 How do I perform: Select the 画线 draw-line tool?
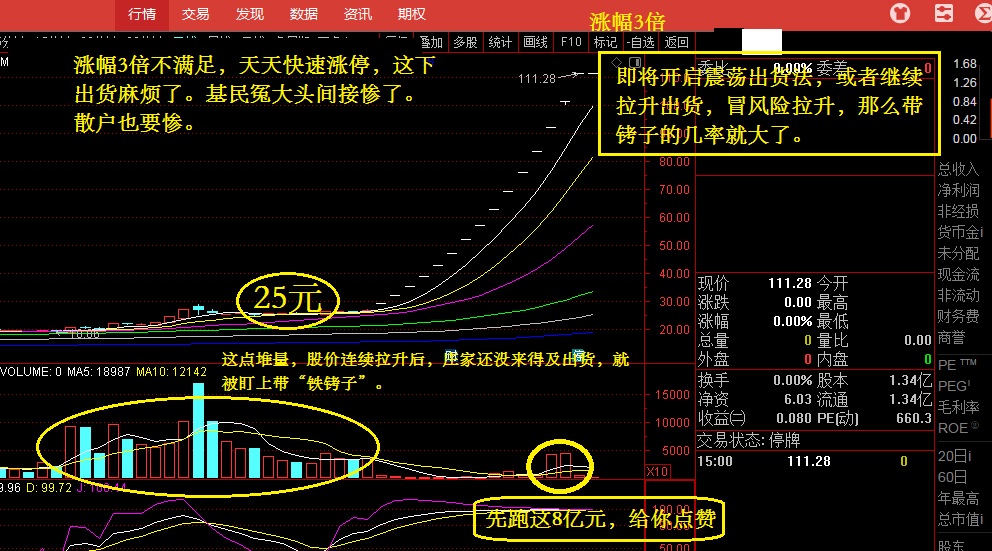point(535,42)
